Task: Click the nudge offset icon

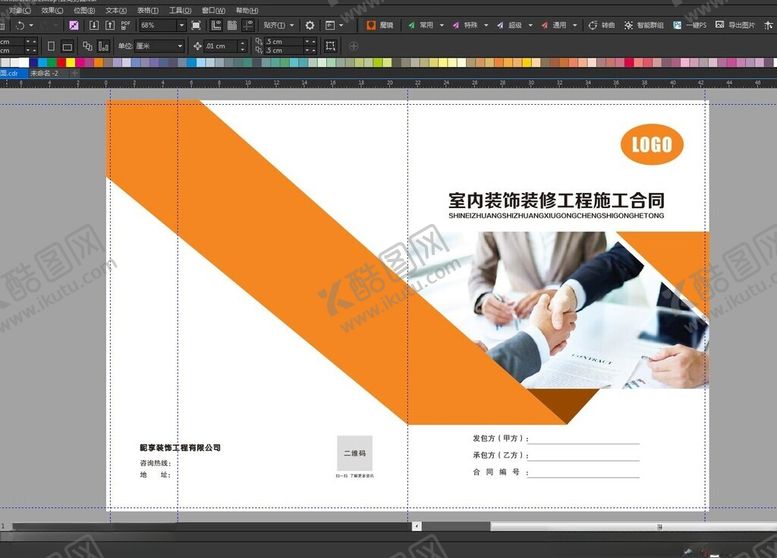Action: pyautogui.click(x=197, y=46)
